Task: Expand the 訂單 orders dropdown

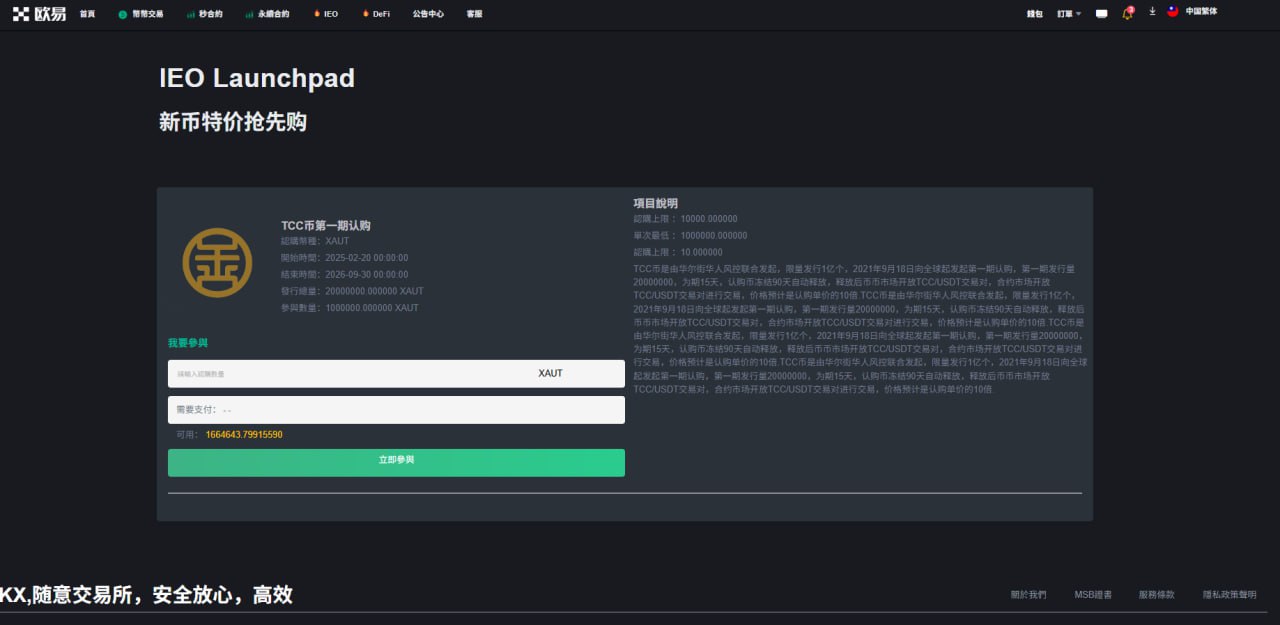Action: pos(1068,14)
